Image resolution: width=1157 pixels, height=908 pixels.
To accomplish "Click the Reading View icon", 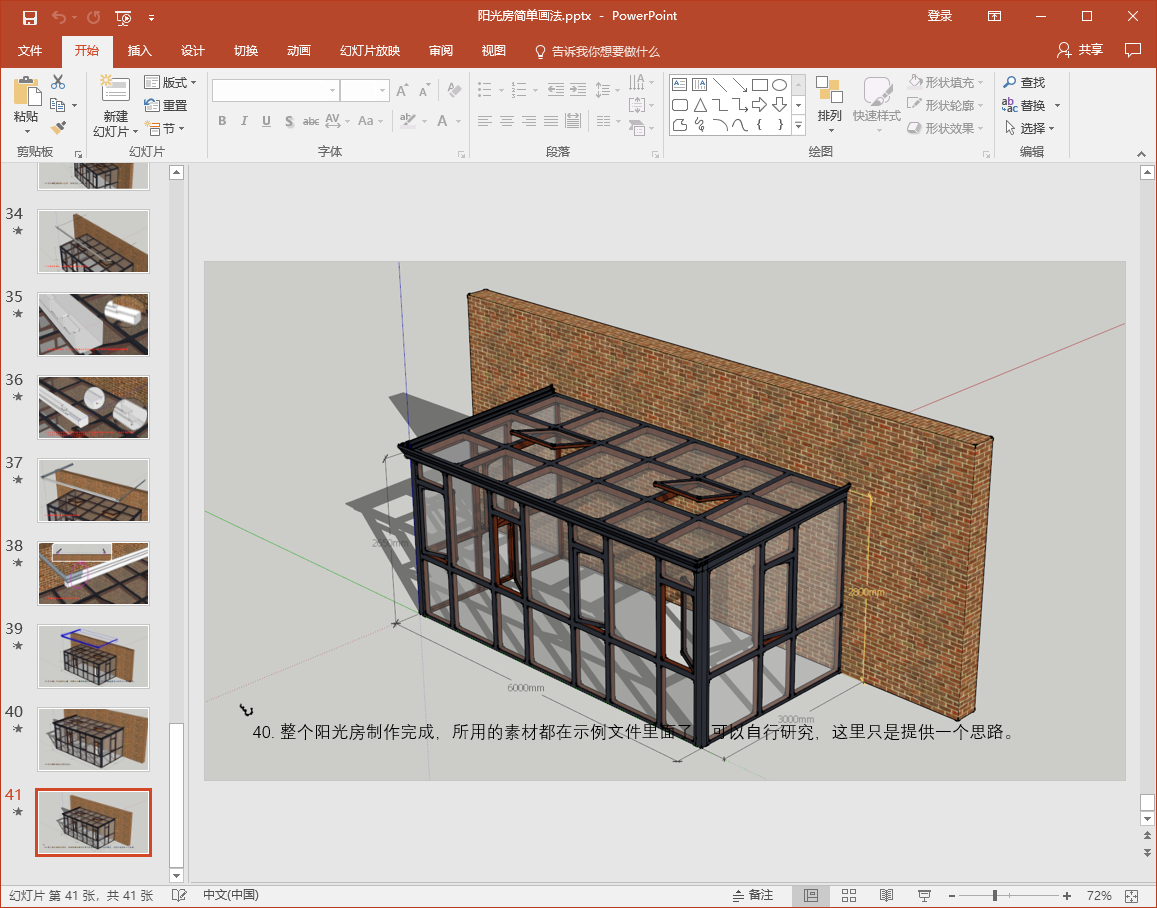I will pyautogui.click(x=886, y=895).
